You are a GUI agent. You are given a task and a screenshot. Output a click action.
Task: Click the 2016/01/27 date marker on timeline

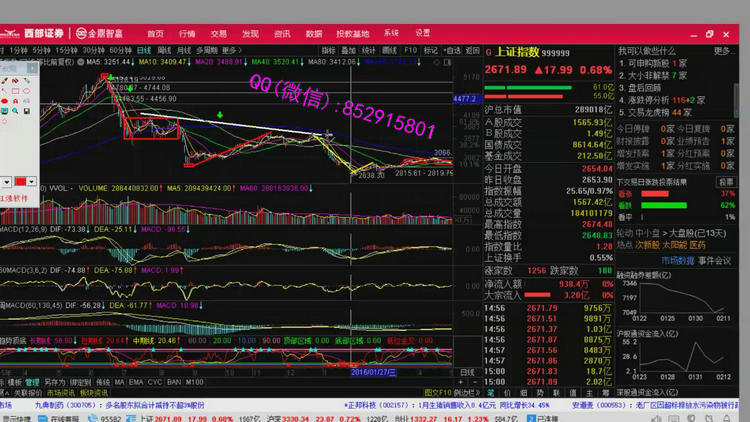pyautogui.click(x=374, y=371)
